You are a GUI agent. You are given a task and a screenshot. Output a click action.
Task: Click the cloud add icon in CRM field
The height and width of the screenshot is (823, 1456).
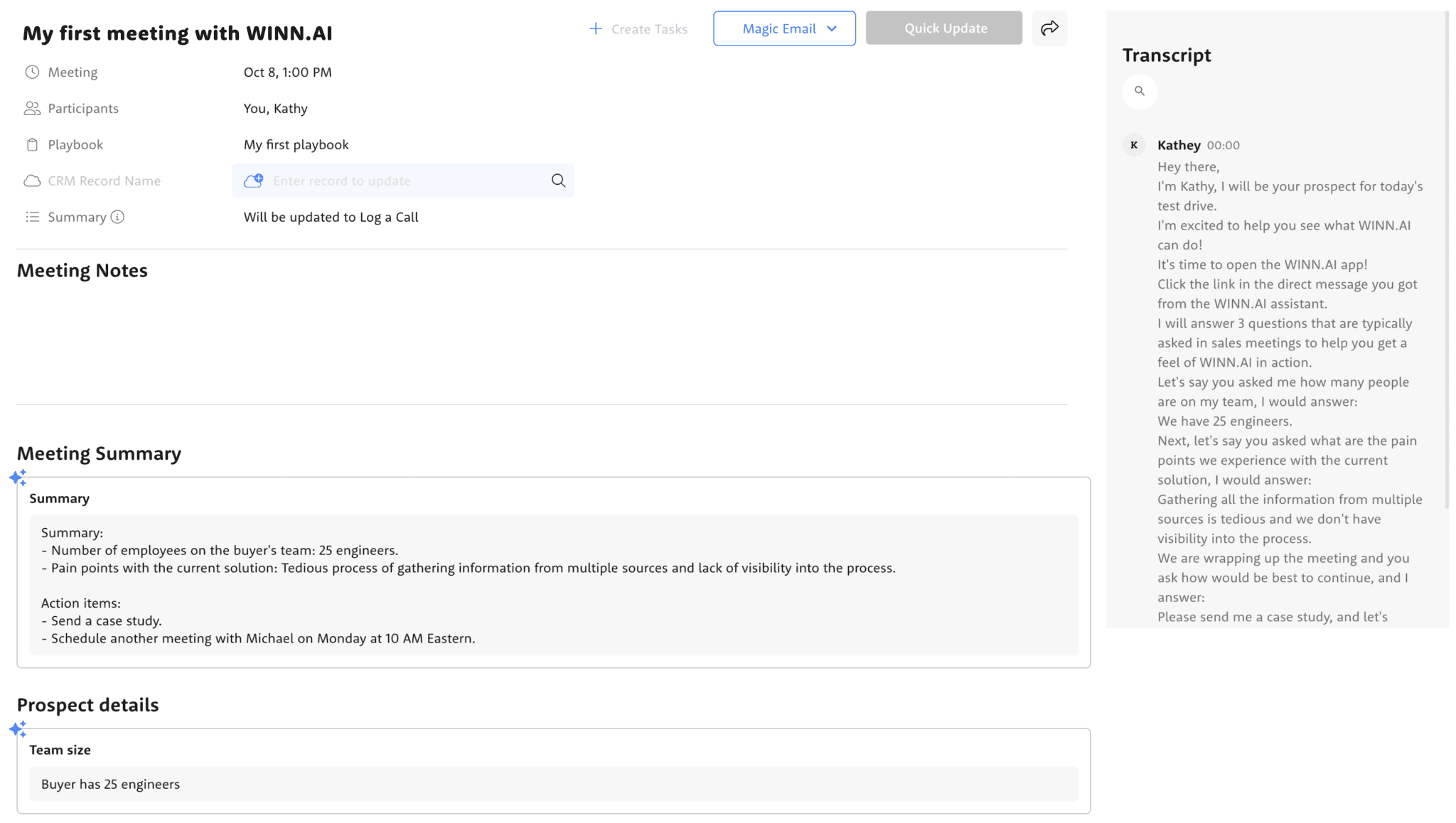click(x=254, y=181)
